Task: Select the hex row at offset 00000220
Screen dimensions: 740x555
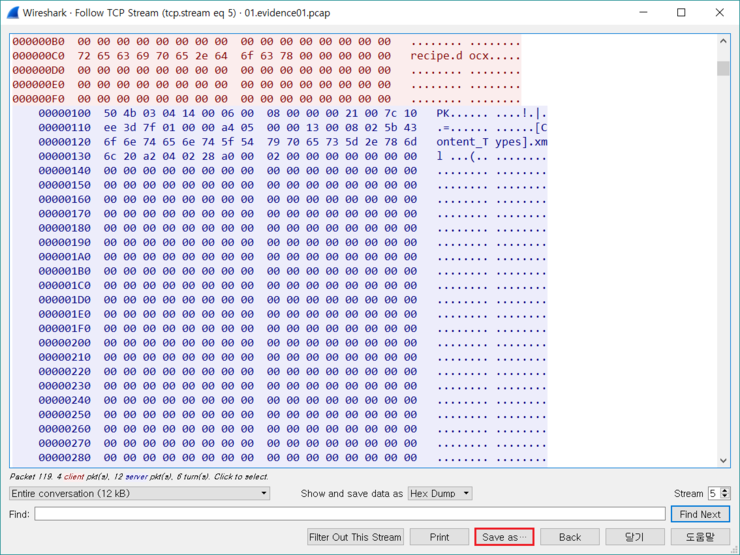Action: (x=293, y=371)
